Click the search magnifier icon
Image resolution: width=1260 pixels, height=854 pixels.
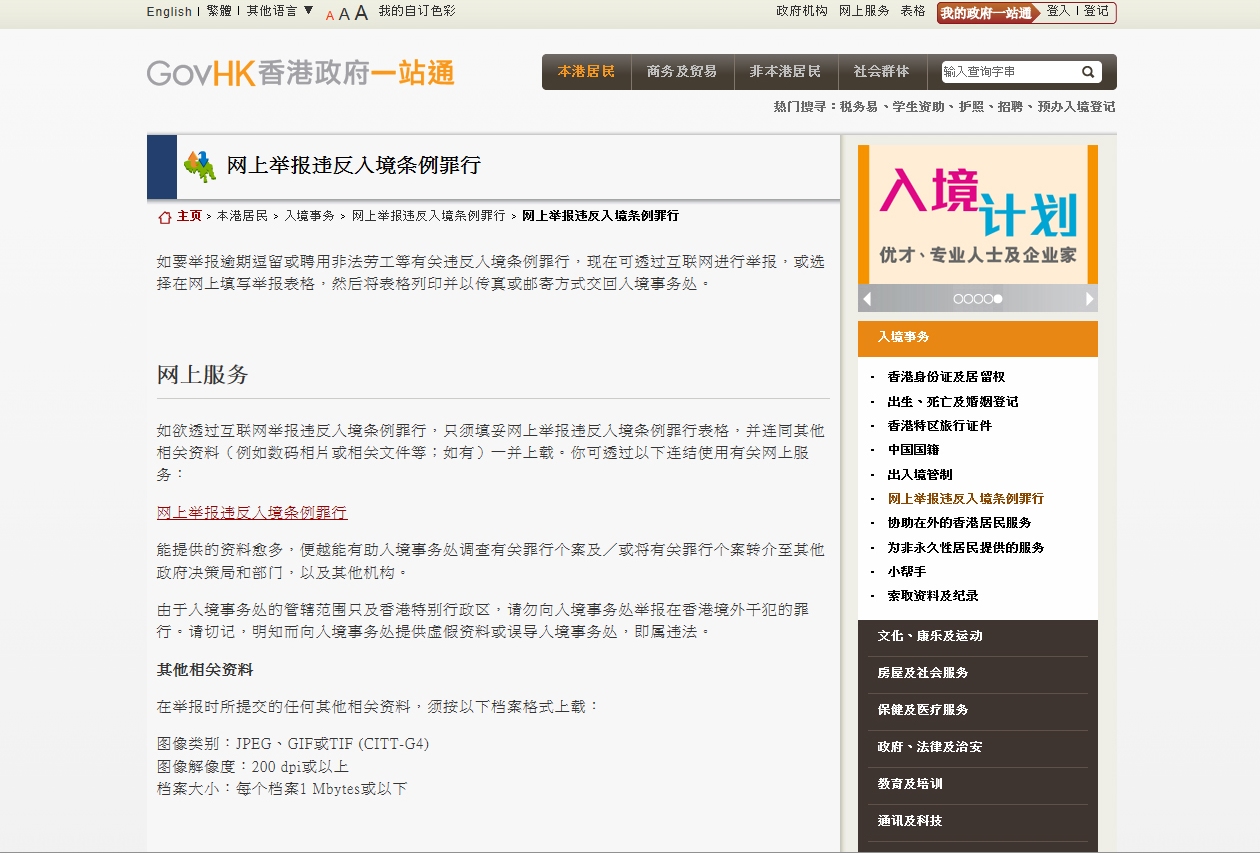pos(1088,72)
